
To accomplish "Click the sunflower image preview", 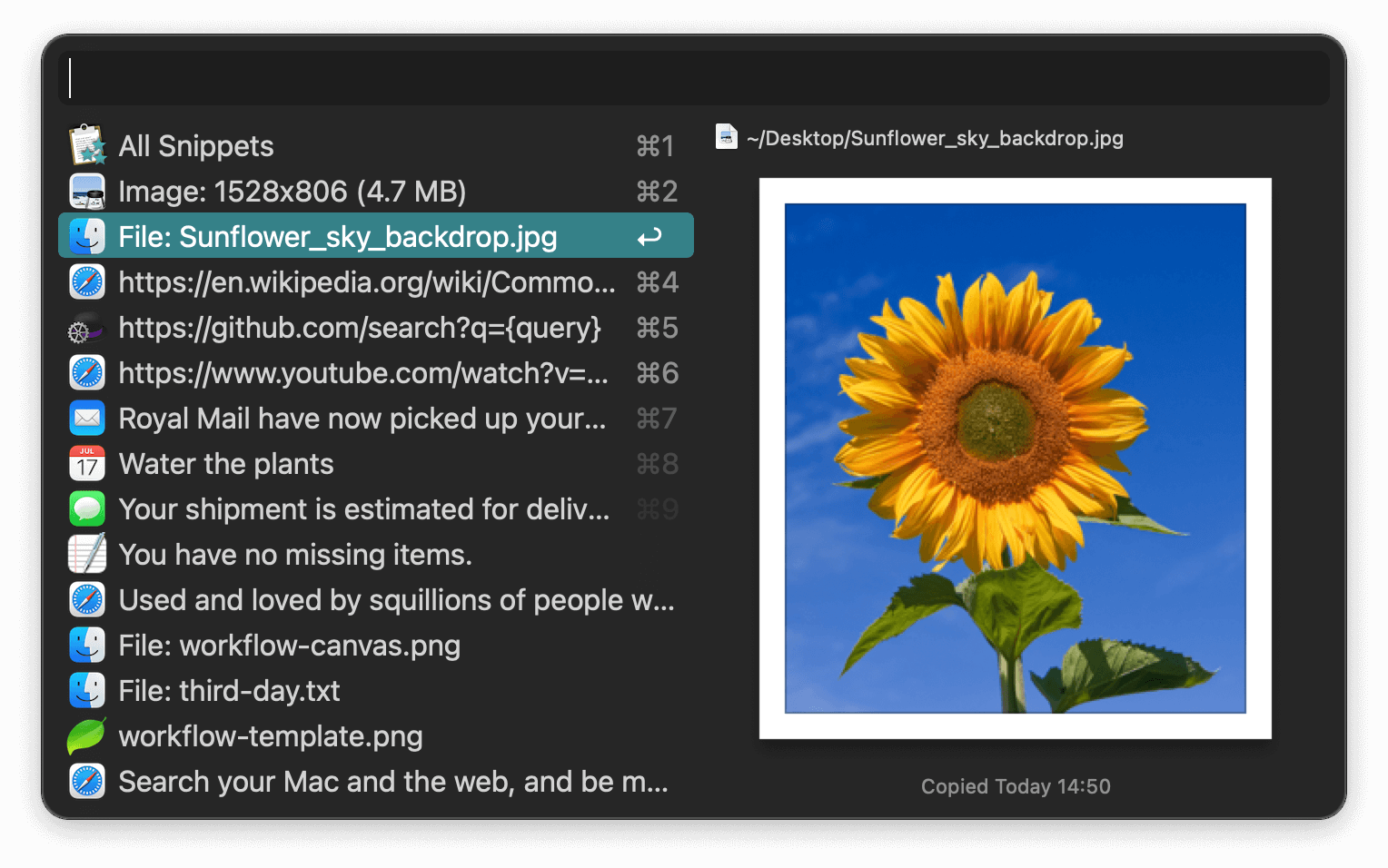I will pos(1016,459).
